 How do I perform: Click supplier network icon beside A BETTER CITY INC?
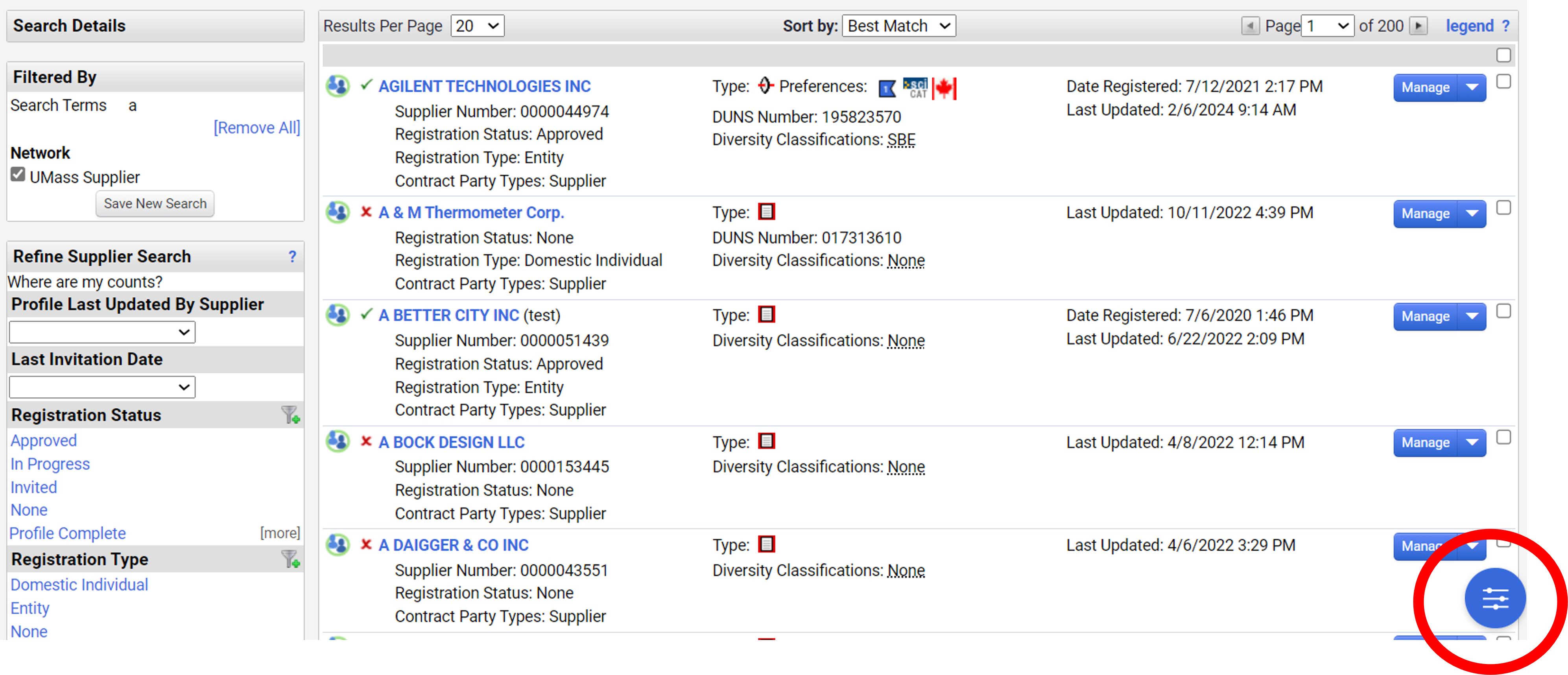point(338,315)
